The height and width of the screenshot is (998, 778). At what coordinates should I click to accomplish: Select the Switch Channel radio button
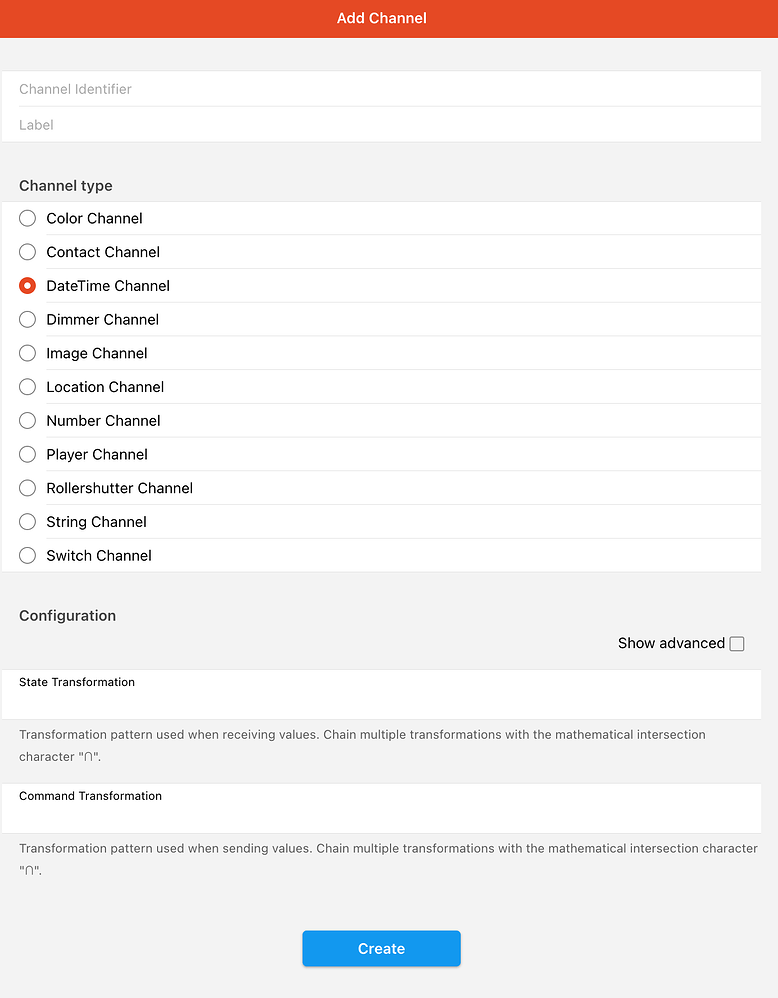(28, 555)
